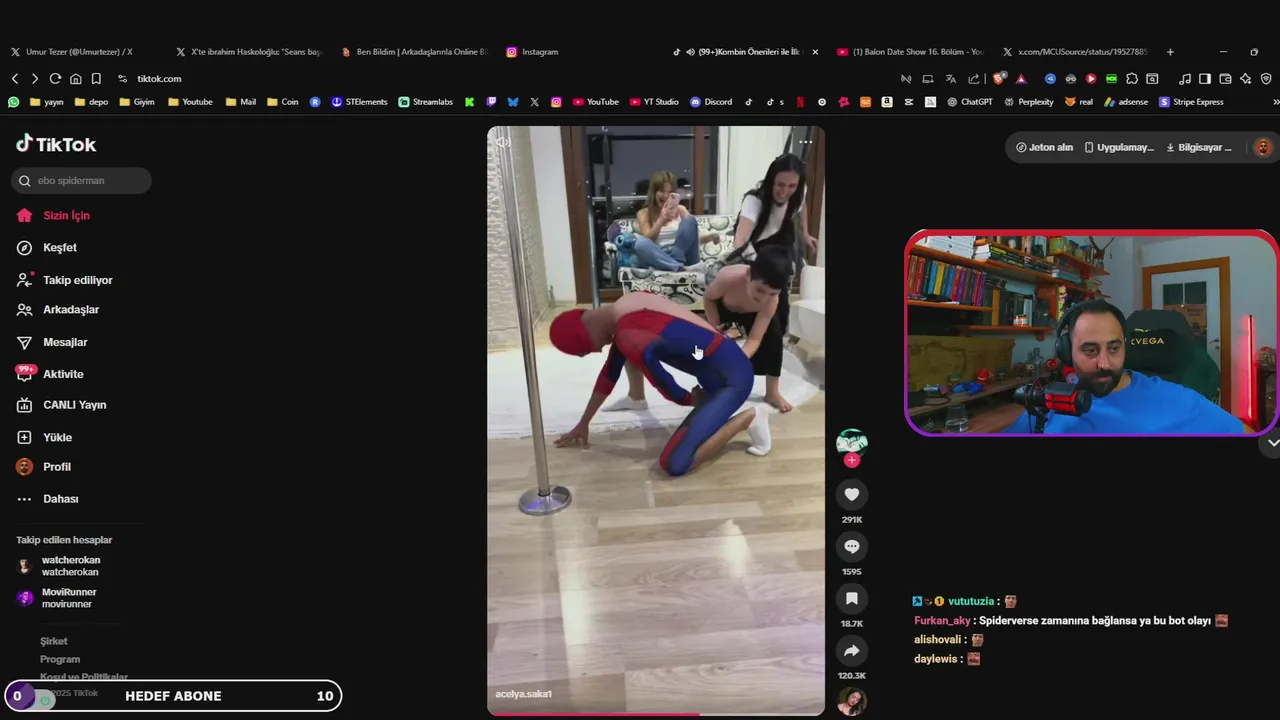Reload the page
This screenshot has height=720, width=1280.
coord(55,78)
